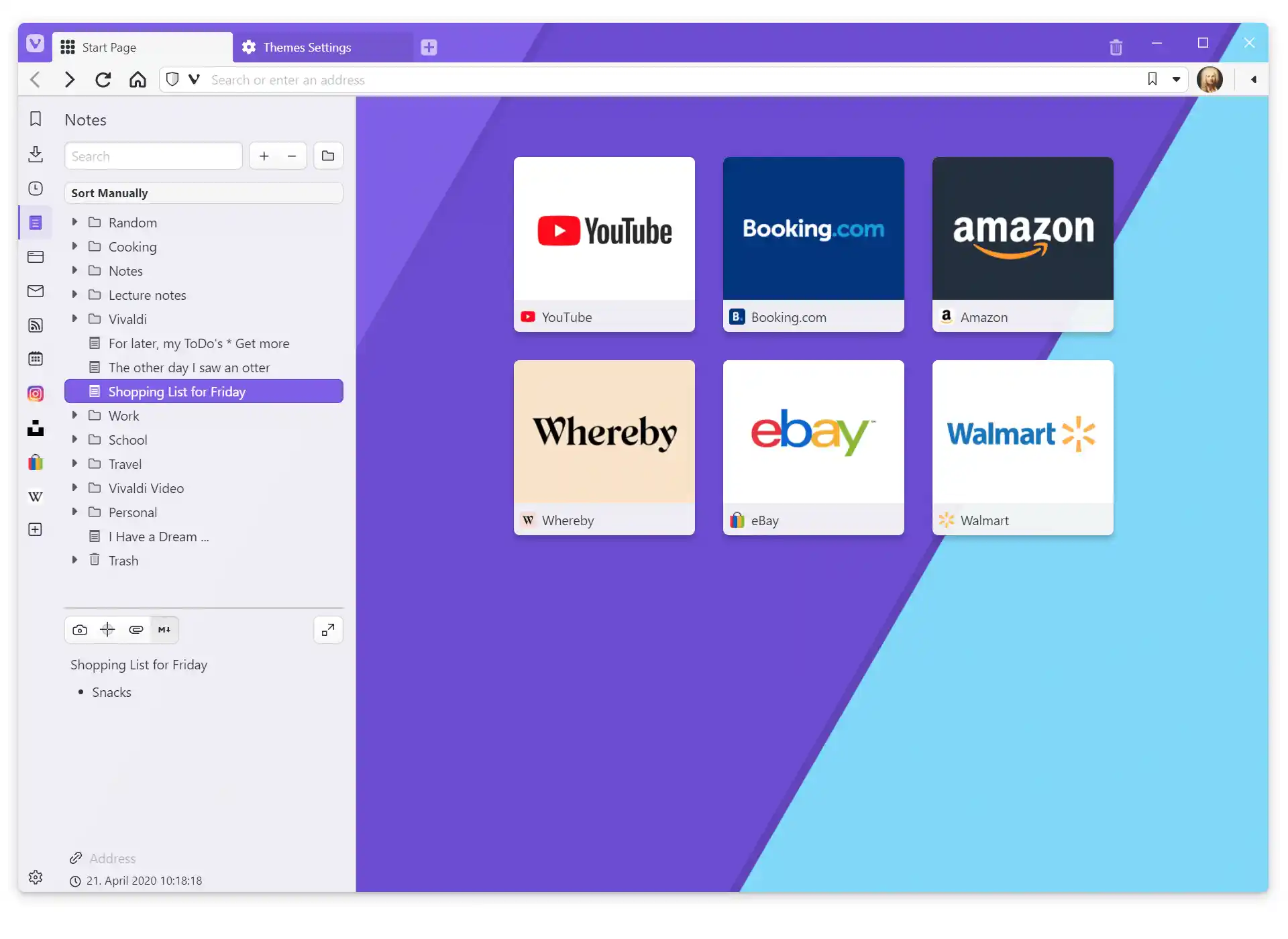Expand the Work folder in Notes

pos(75,416)
